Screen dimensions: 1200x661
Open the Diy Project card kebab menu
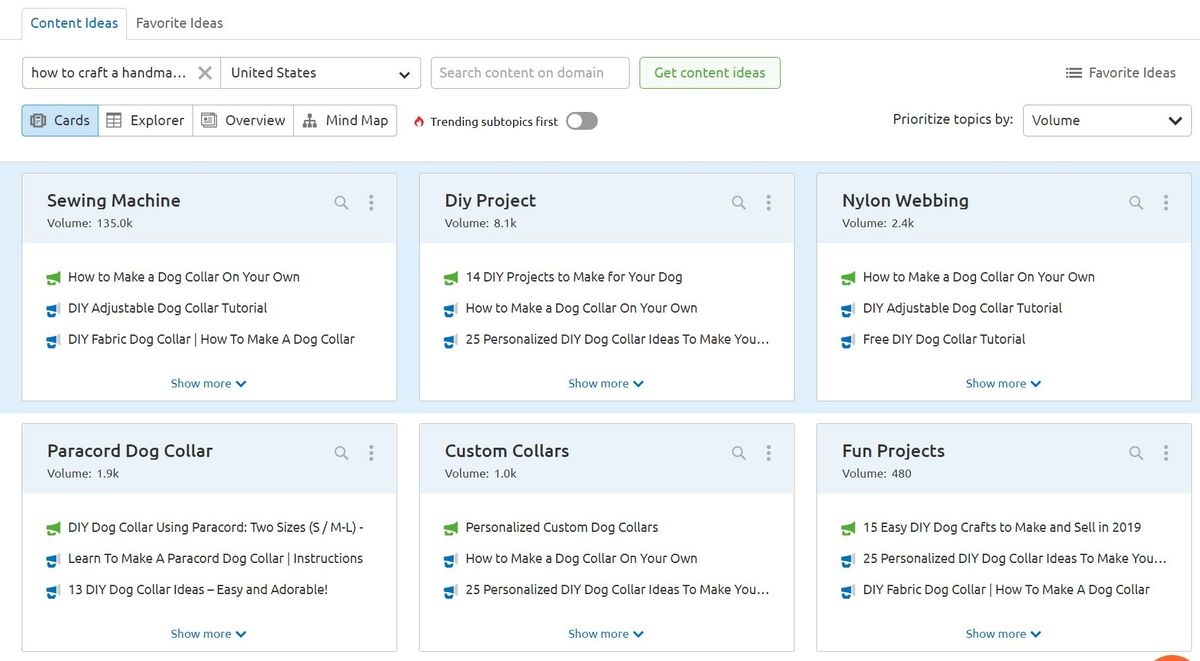coord(769,202)
